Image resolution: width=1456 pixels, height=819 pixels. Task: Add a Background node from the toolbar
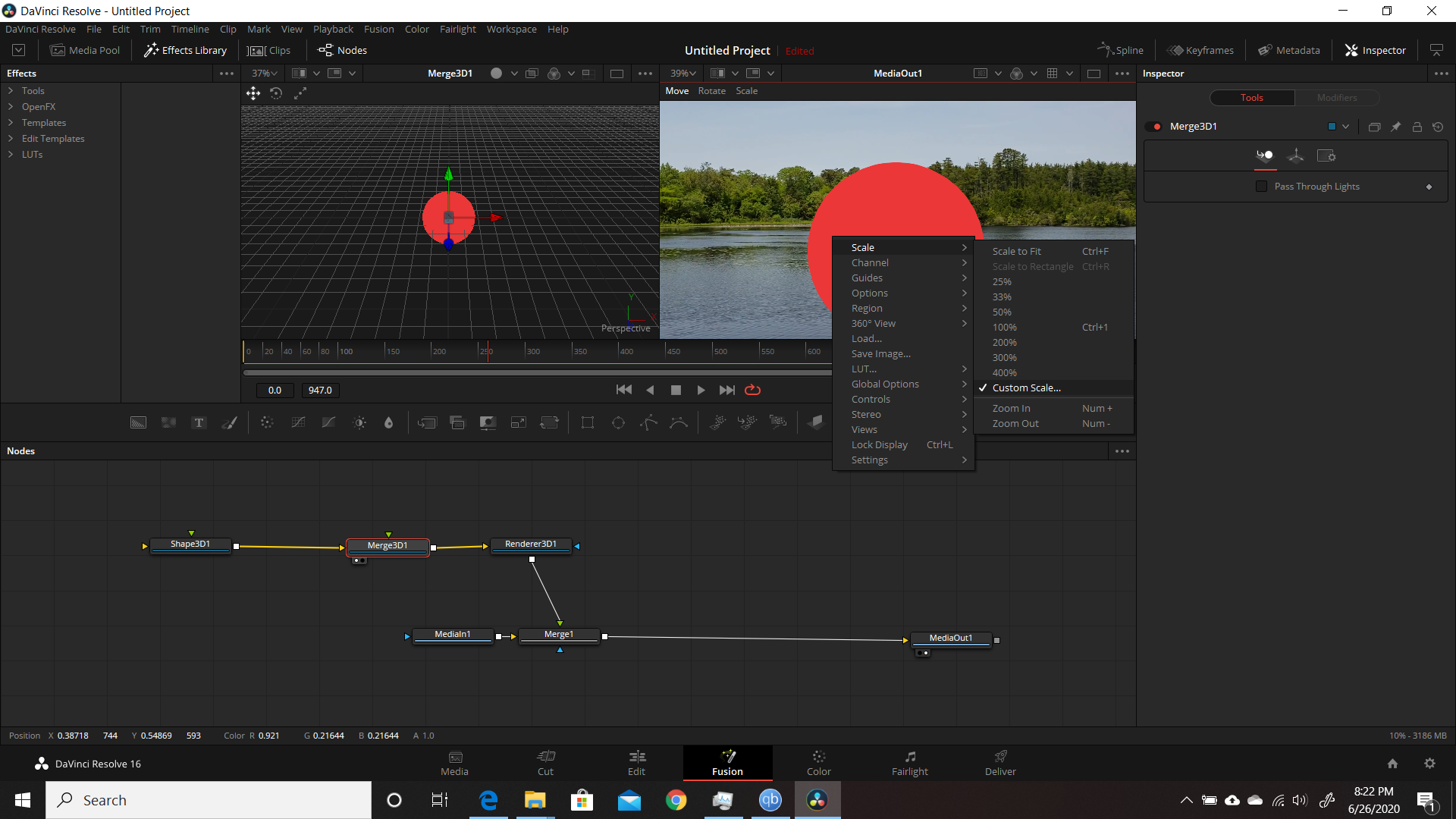click(x=138, y=423)
